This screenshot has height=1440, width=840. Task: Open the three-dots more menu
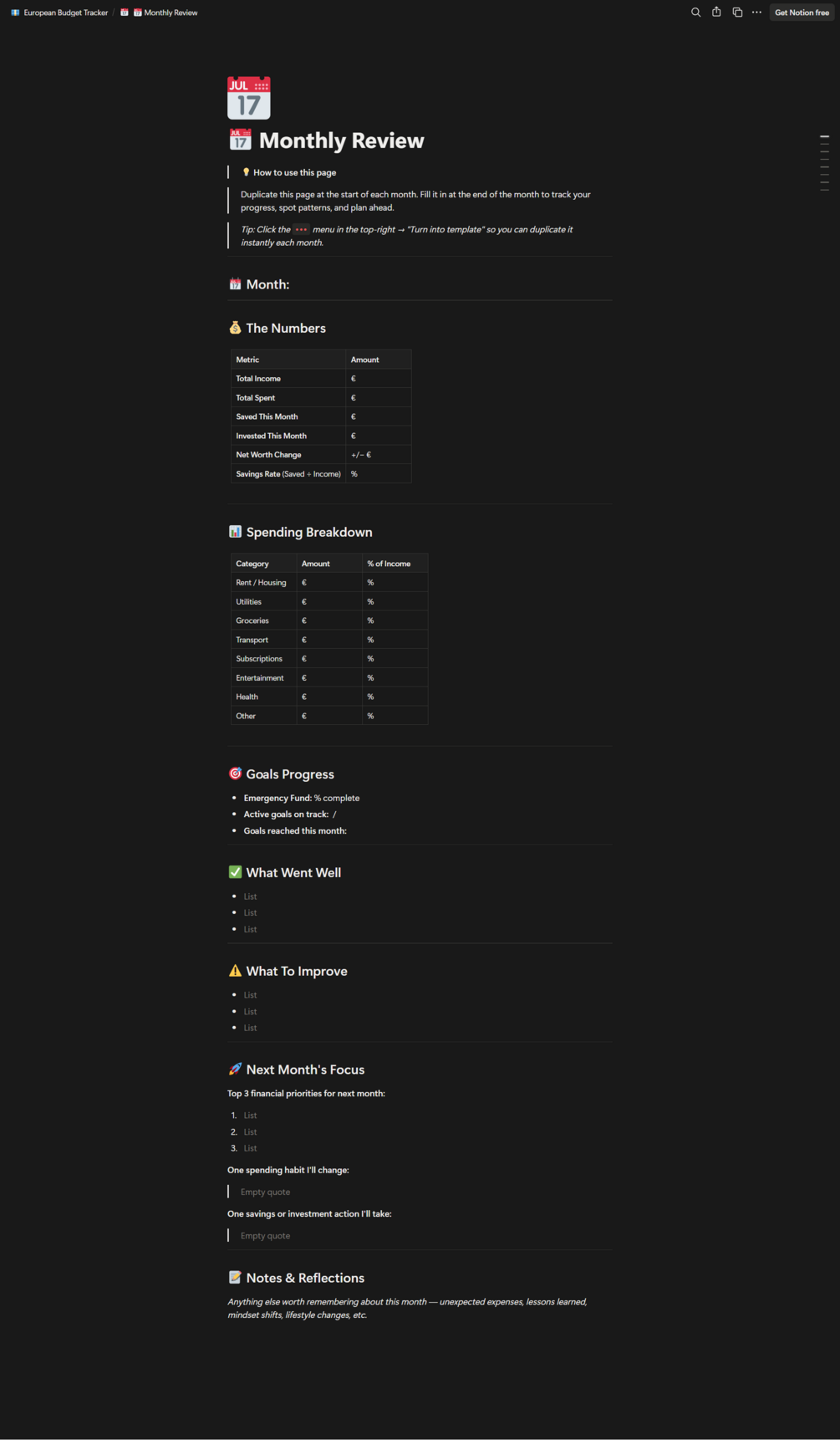756,13
